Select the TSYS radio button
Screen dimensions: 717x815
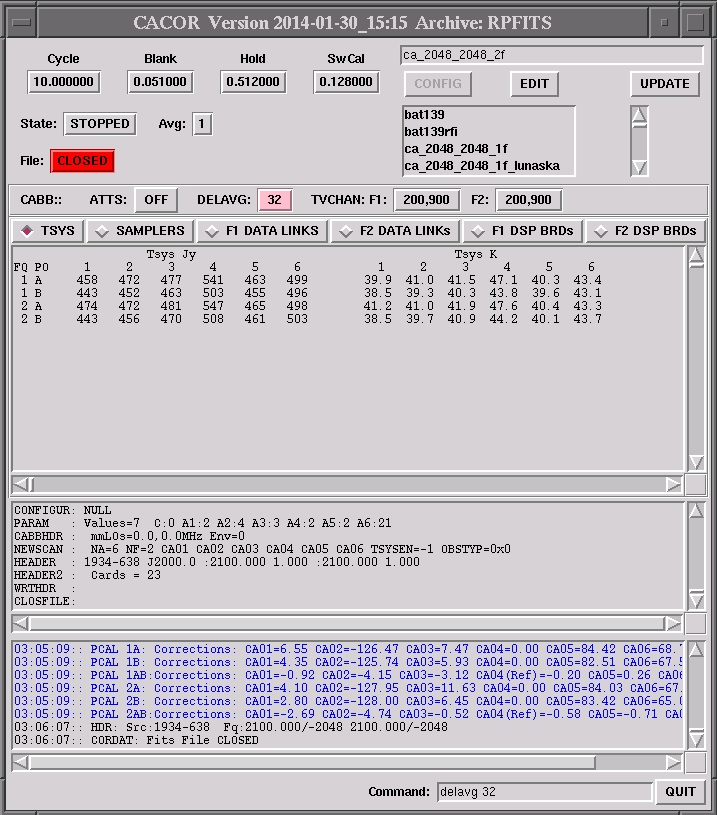(x=48, y=231)
